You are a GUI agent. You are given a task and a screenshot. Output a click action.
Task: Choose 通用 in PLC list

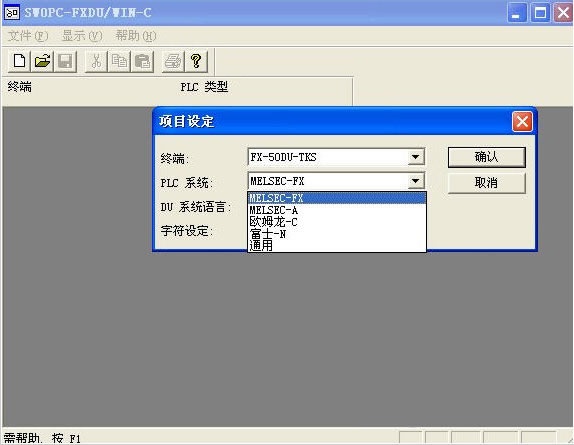tap(337, 245)
